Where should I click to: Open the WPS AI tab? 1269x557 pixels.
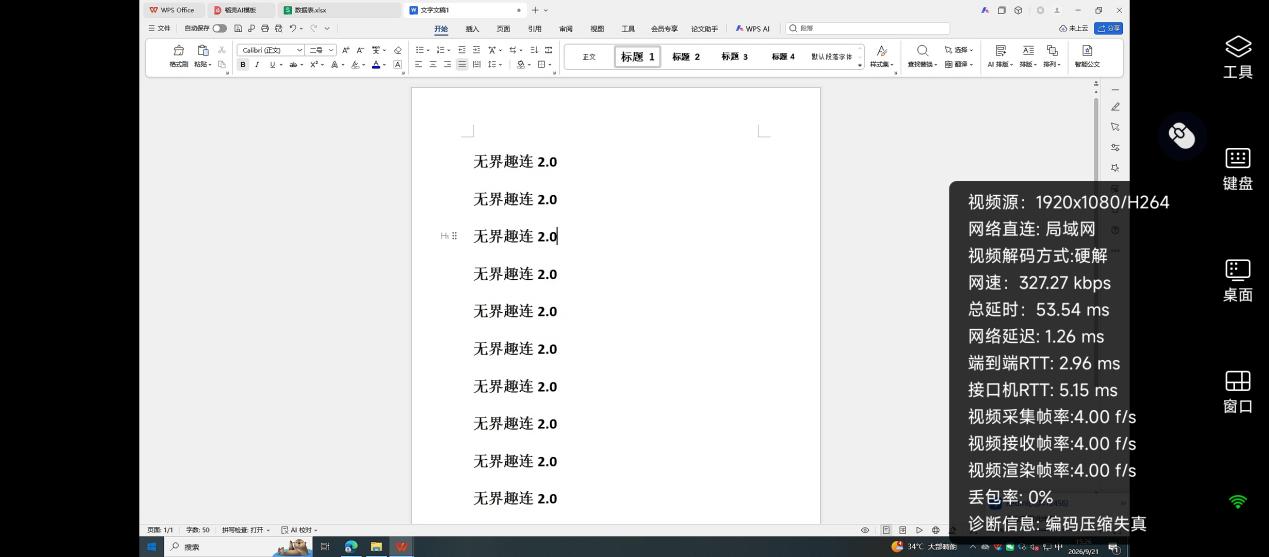click(x=753, y=29)
